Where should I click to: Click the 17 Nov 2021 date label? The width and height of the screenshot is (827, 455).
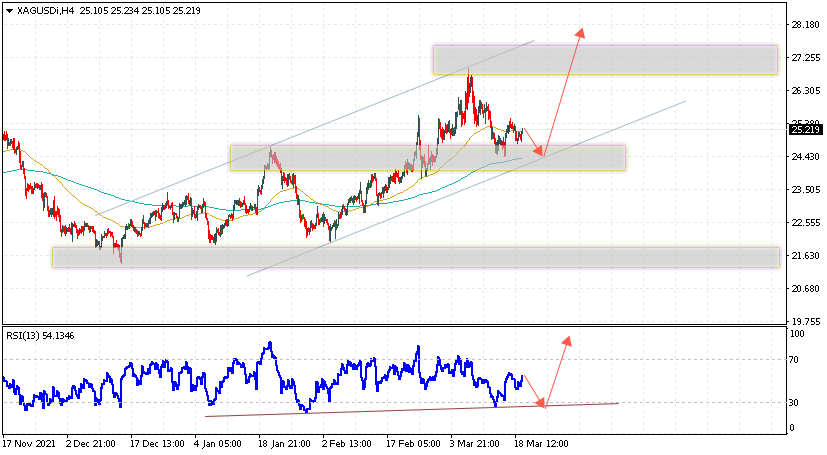29,444
